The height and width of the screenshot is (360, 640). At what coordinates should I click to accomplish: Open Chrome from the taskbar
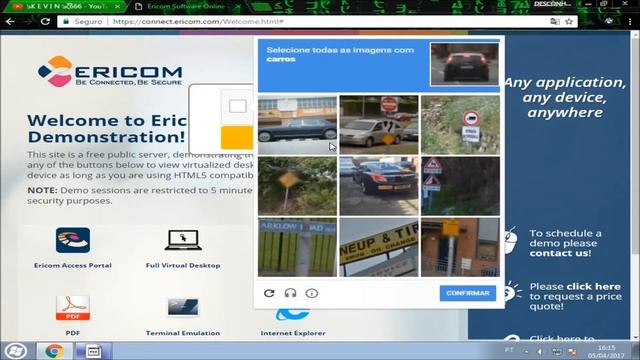[55, 351]
